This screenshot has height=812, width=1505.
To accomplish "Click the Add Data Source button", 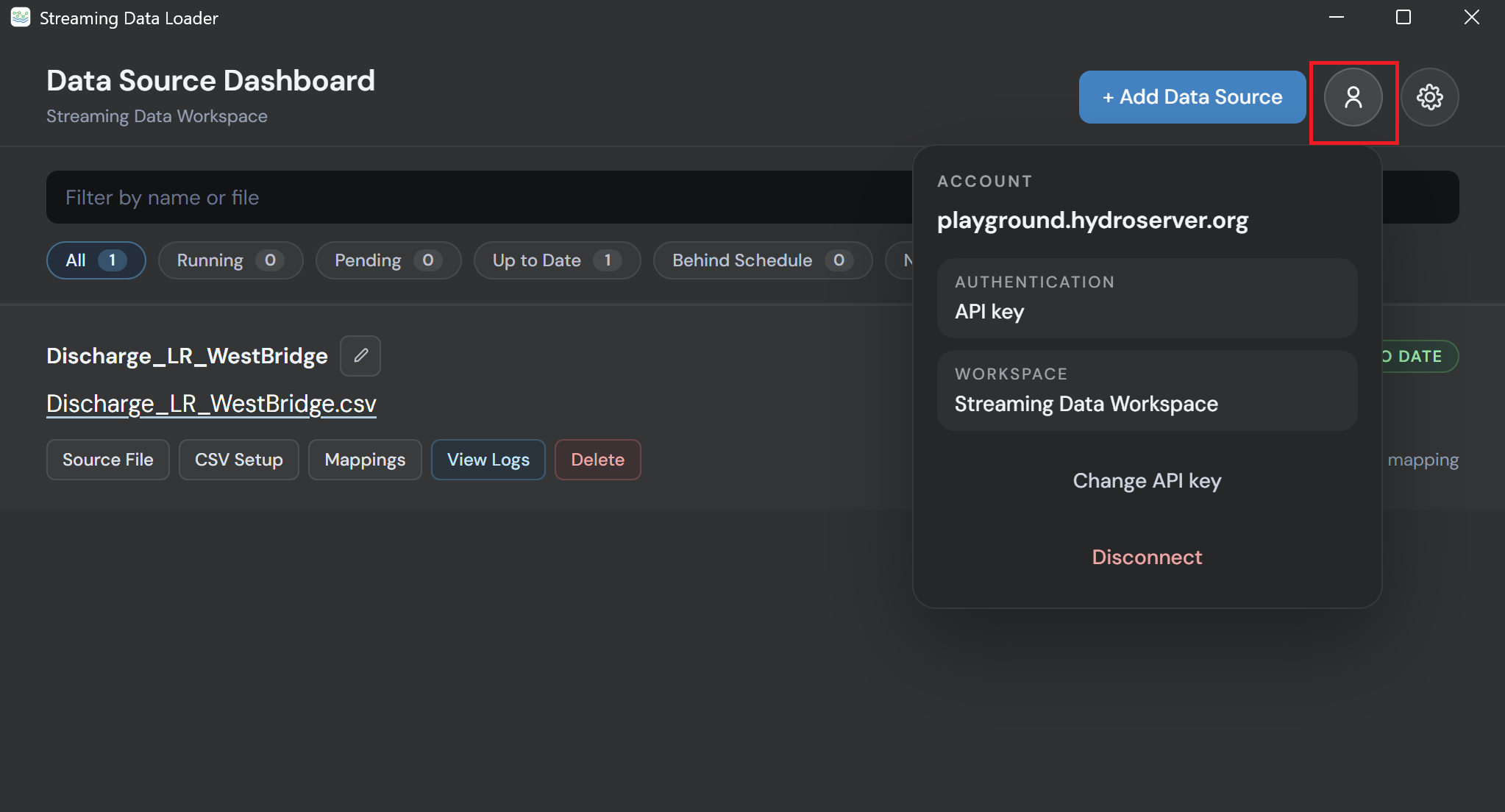I will 1192,97.
